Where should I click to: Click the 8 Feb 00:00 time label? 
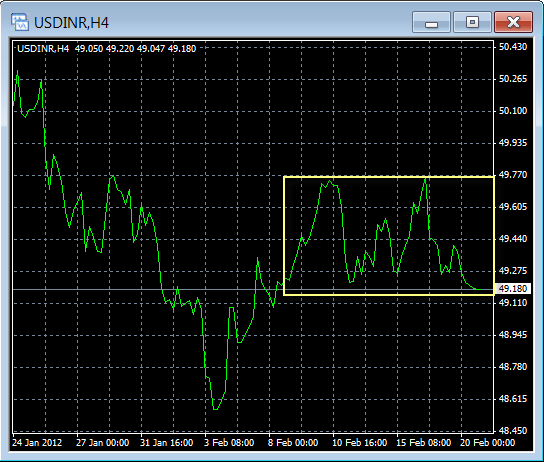tap(293, 443)
